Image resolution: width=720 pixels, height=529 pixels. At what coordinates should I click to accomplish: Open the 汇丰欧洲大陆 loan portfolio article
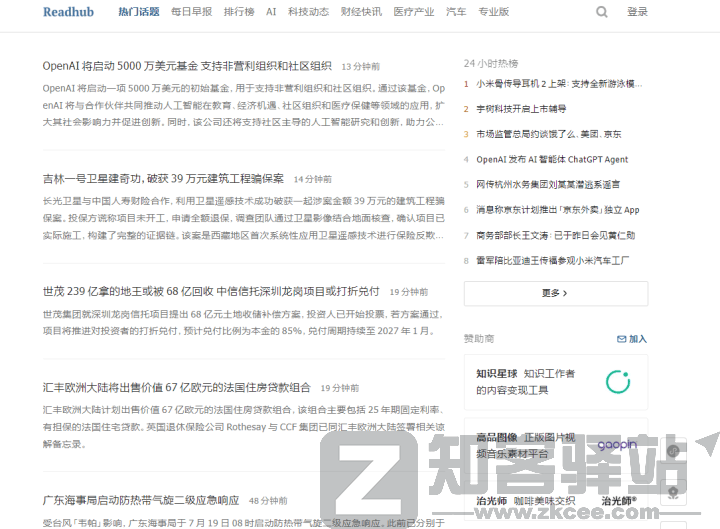(x=177, y=387)
